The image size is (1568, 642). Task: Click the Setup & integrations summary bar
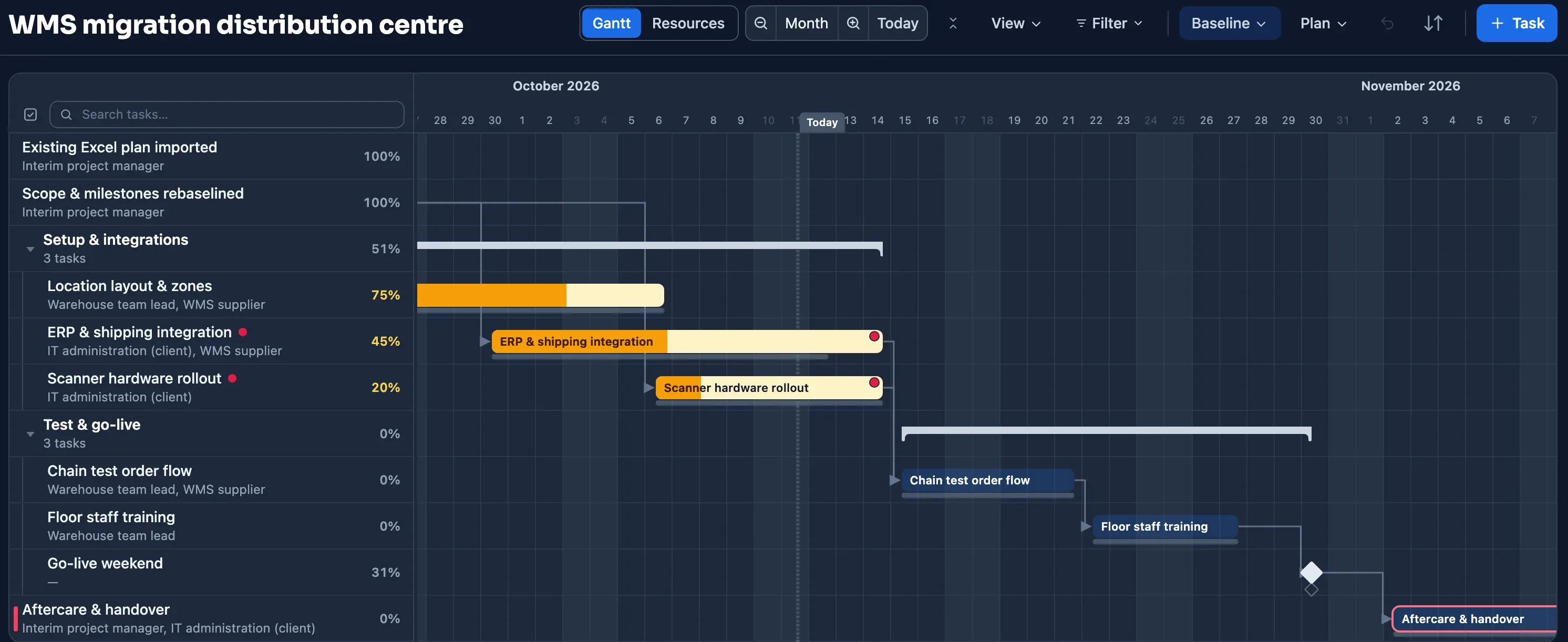point(649,246)
